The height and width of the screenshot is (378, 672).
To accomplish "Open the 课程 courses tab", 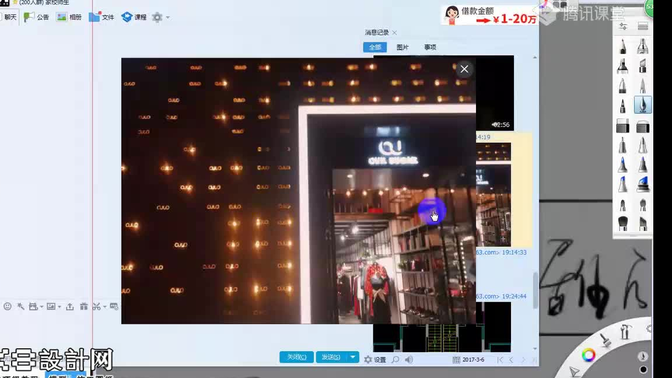I will click(134, 17).
